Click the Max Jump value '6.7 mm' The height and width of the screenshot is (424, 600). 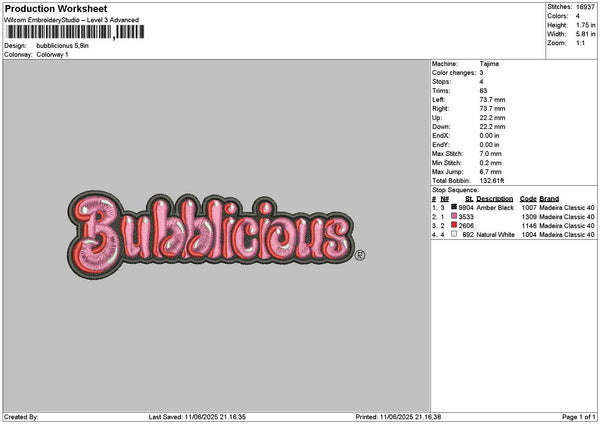coord(491,172)
